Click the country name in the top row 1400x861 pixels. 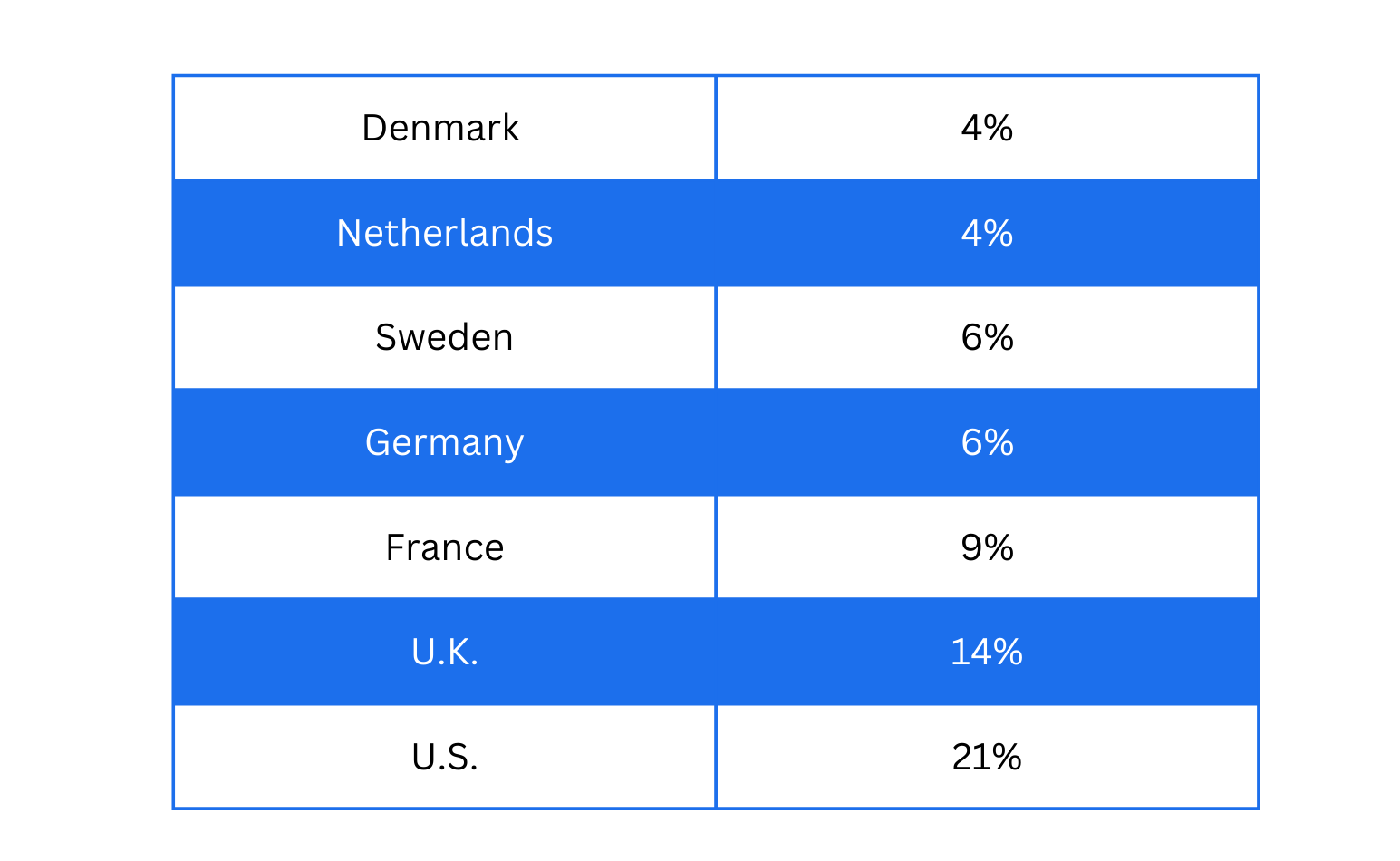coord(441,128)
